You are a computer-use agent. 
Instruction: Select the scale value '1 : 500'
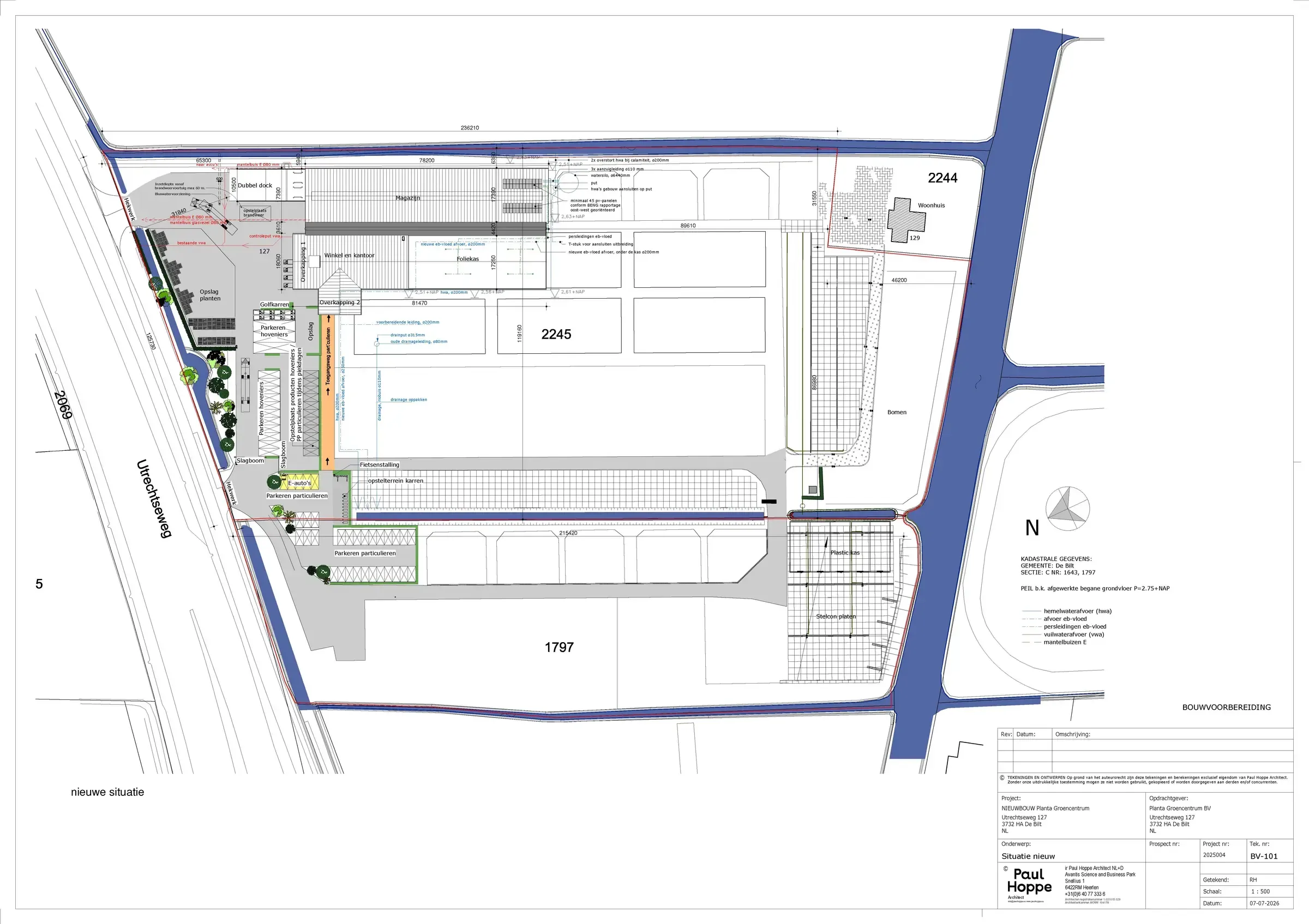click(1260, 891)
